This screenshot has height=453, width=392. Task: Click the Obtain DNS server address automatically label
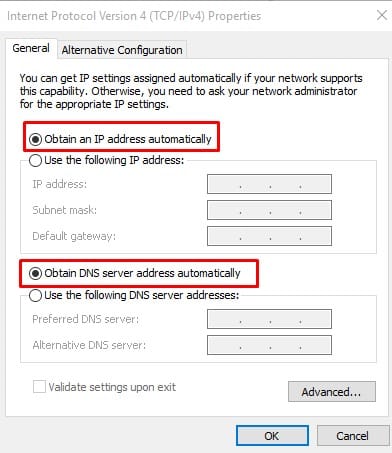pos(142,273)
